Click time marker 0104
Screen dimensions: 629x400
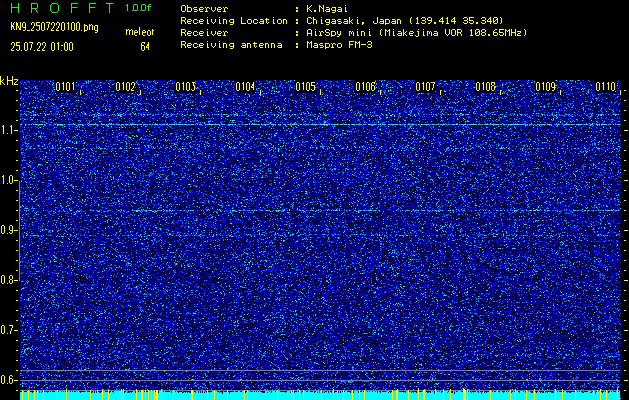tap(245, 87)
